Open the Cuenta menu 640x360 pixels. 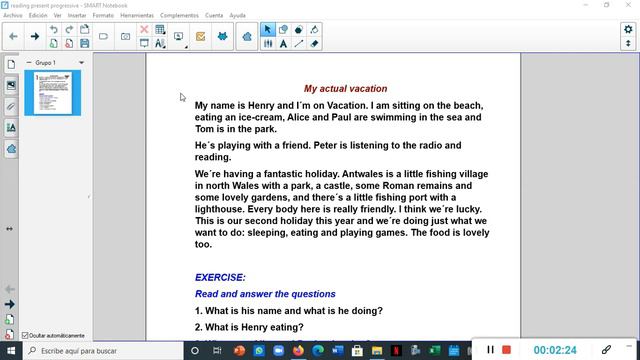coord(214,16)
